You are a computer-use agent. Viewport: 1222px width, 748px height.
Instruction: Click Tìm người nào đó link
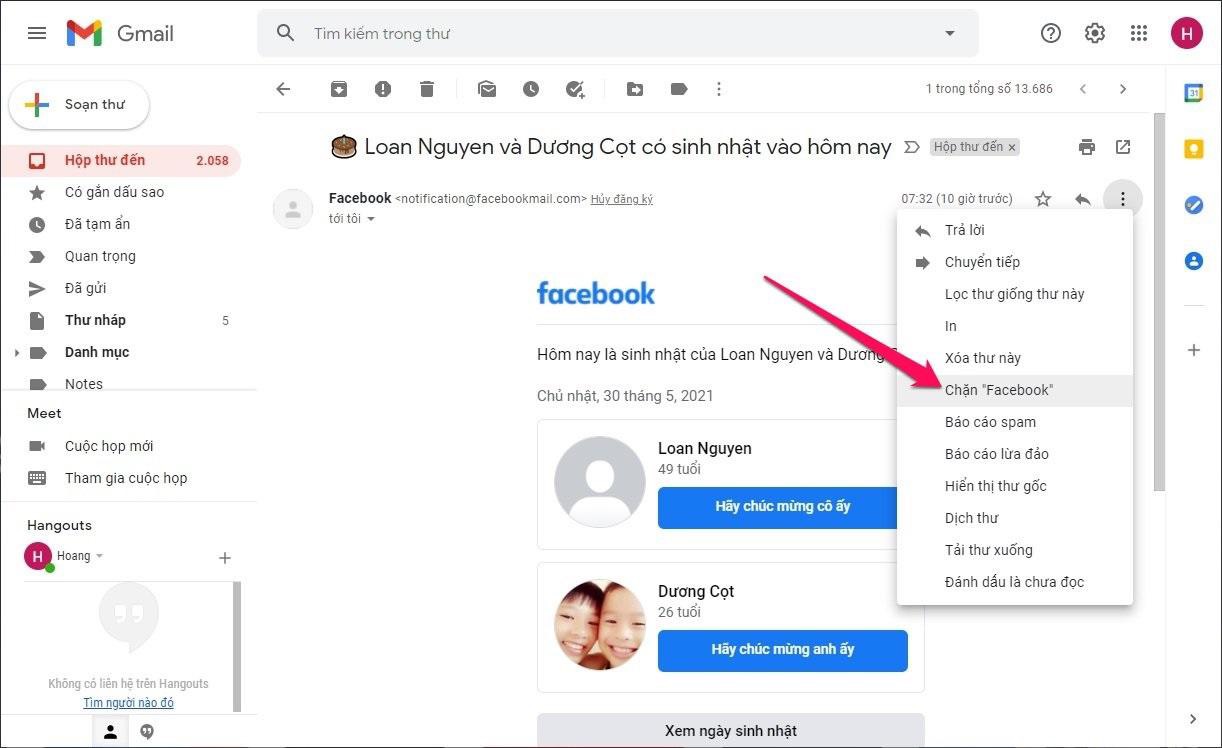point(128,703)
